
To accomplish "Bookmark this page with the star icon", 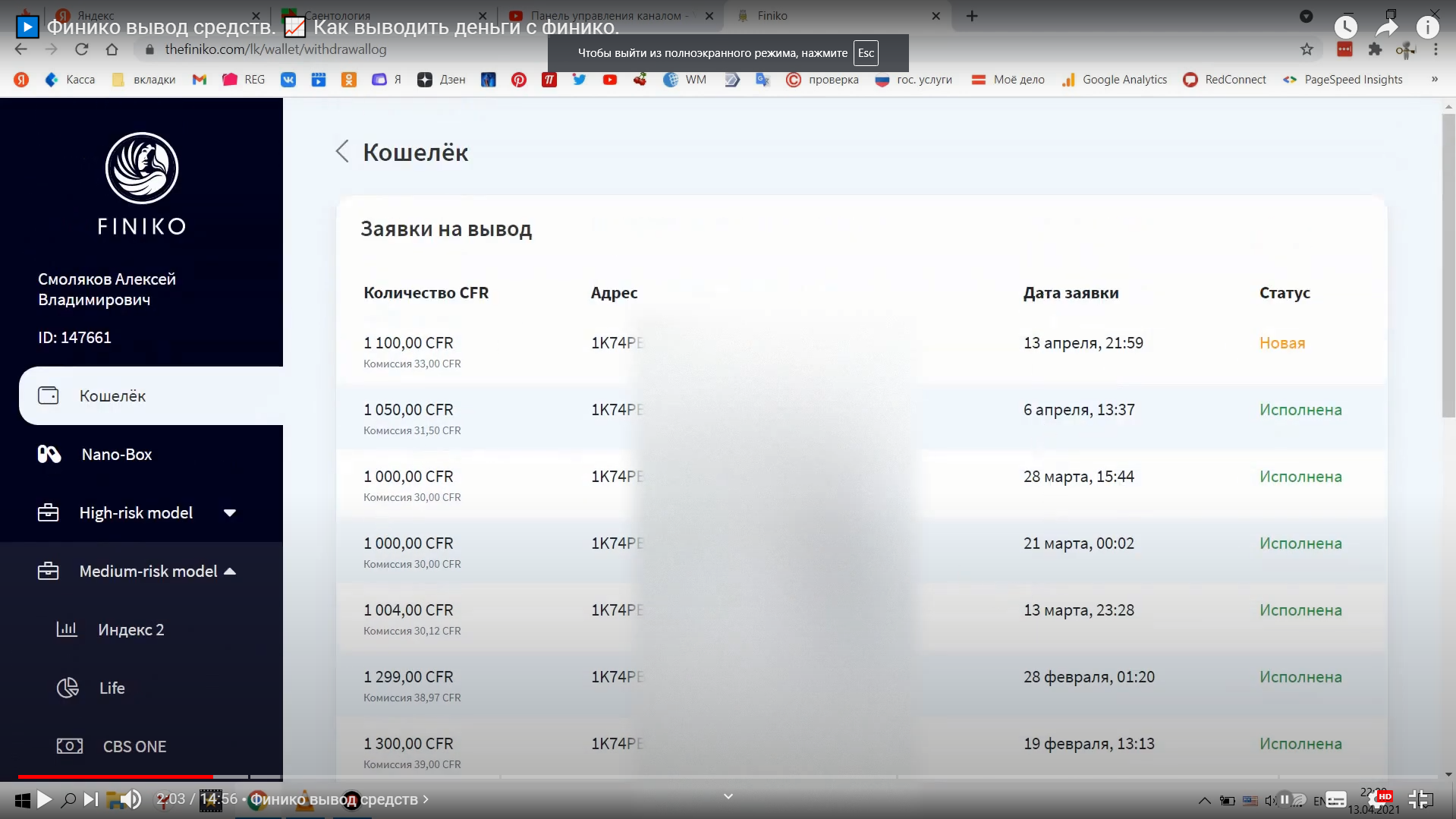I will pos(1307,49).
